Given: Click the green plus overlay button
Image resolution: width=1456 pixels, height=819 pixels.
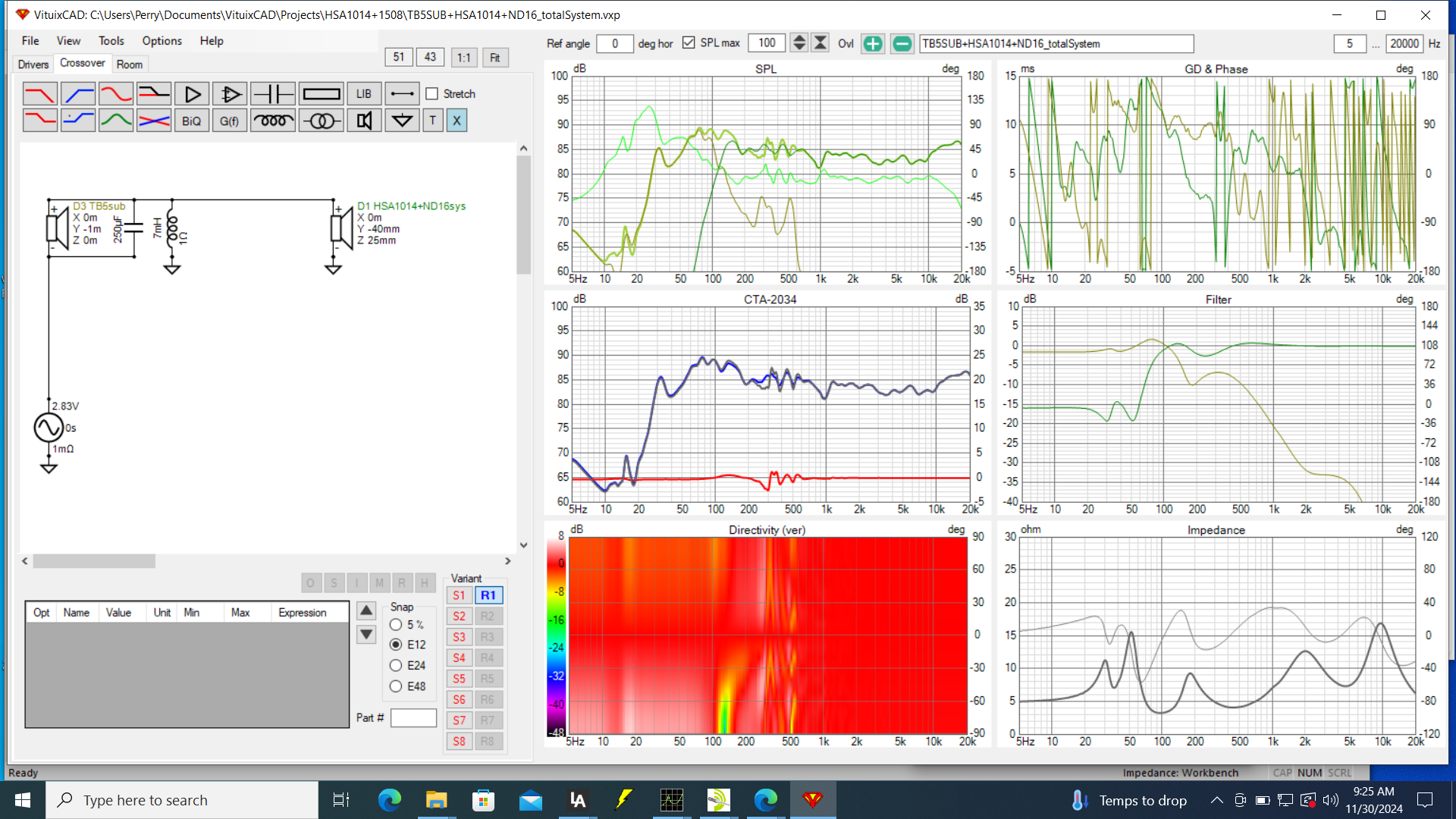Looking at the screenshot, I should pos(873,44).
